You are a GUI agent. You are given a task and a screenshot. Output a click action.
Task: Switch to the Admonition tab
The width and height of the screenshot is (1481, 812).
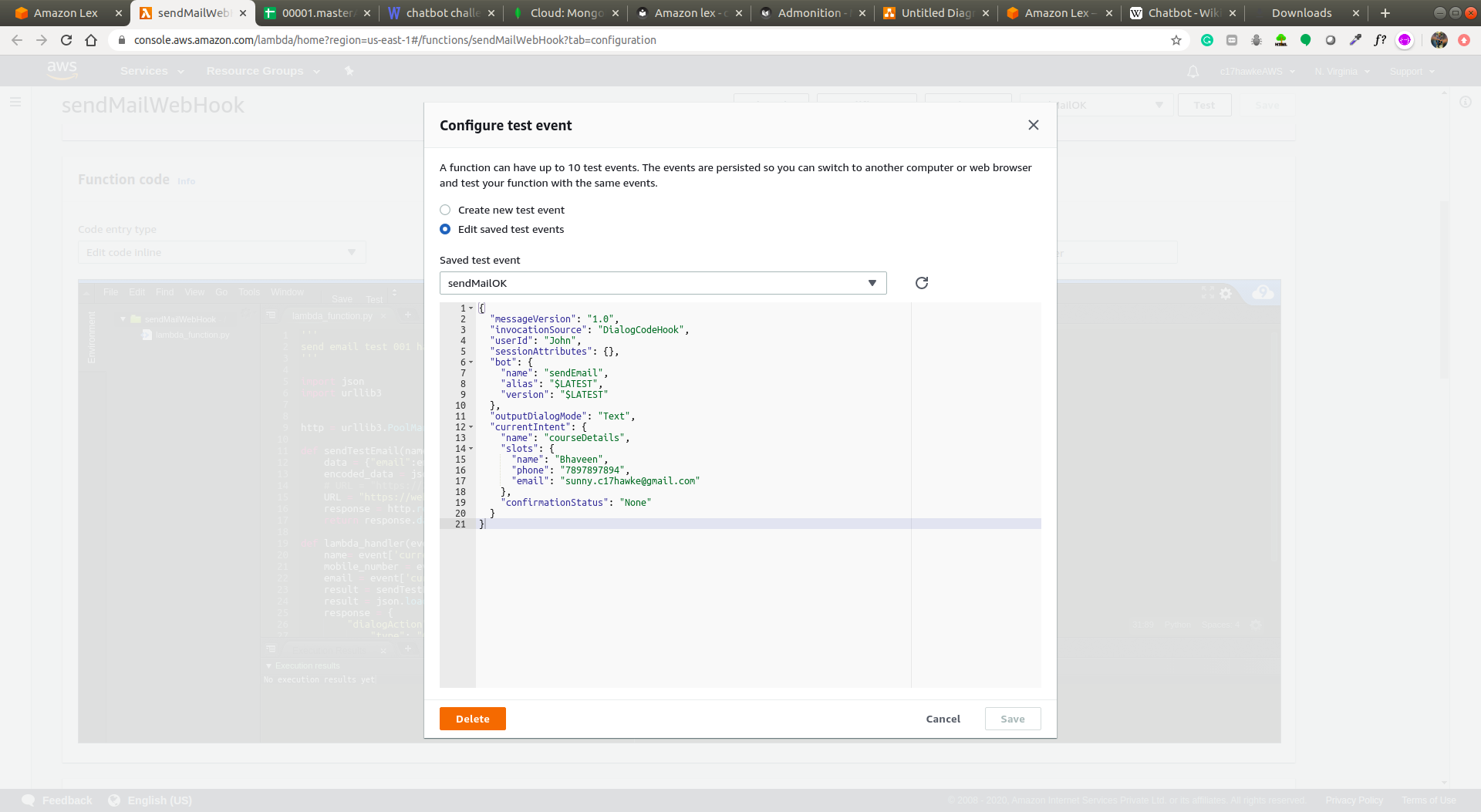pos(812,13)
